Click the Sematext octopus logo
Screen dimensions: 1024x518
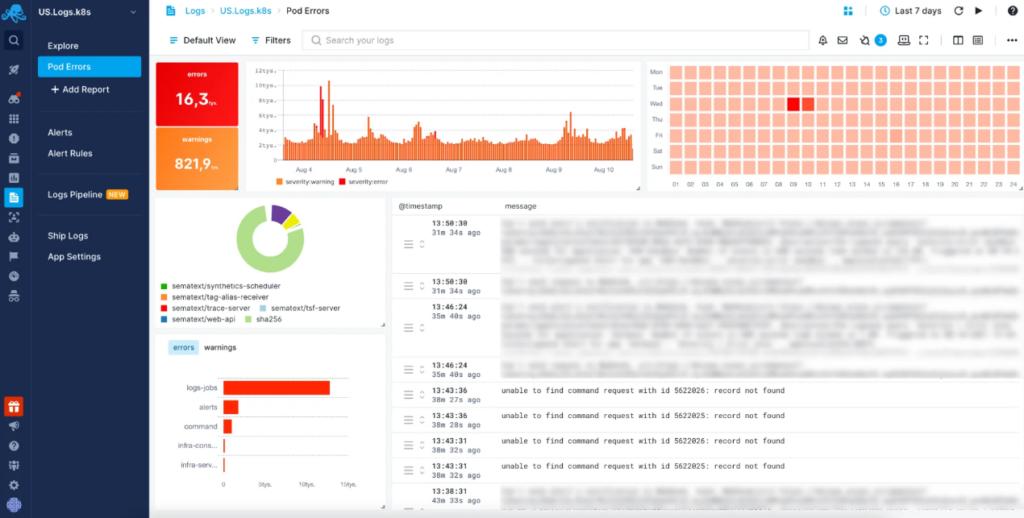14,12
